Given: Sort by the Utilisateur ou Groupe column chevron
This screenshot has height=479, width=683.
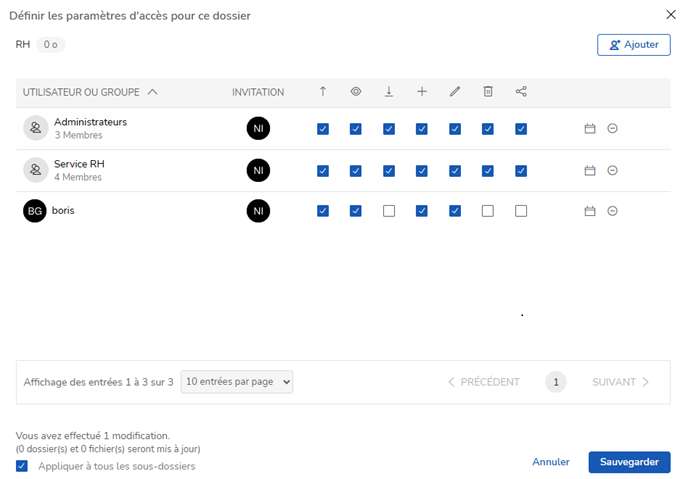Looking at the screenshot, I should pos(152,92).
